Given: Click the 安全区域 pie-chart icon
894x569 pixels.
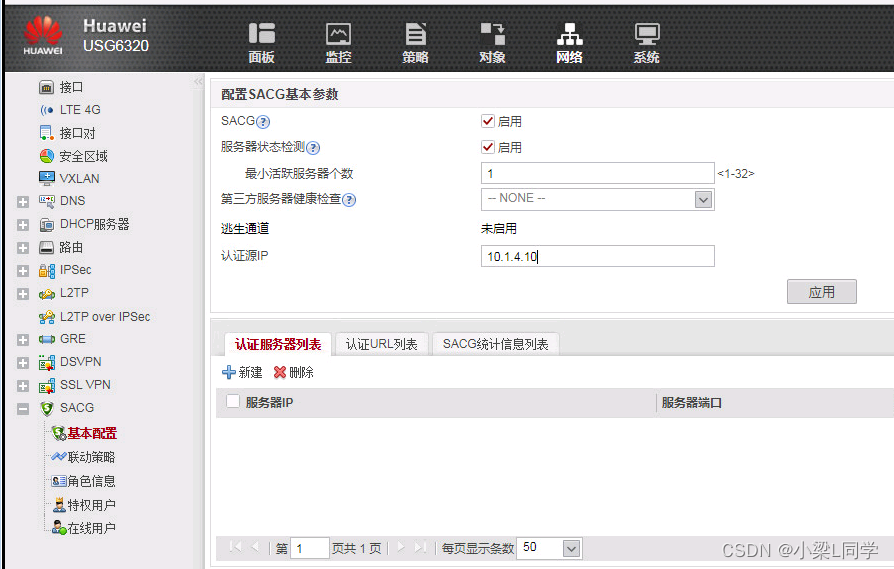Looking at the screenshot, I should coord(46,156).
